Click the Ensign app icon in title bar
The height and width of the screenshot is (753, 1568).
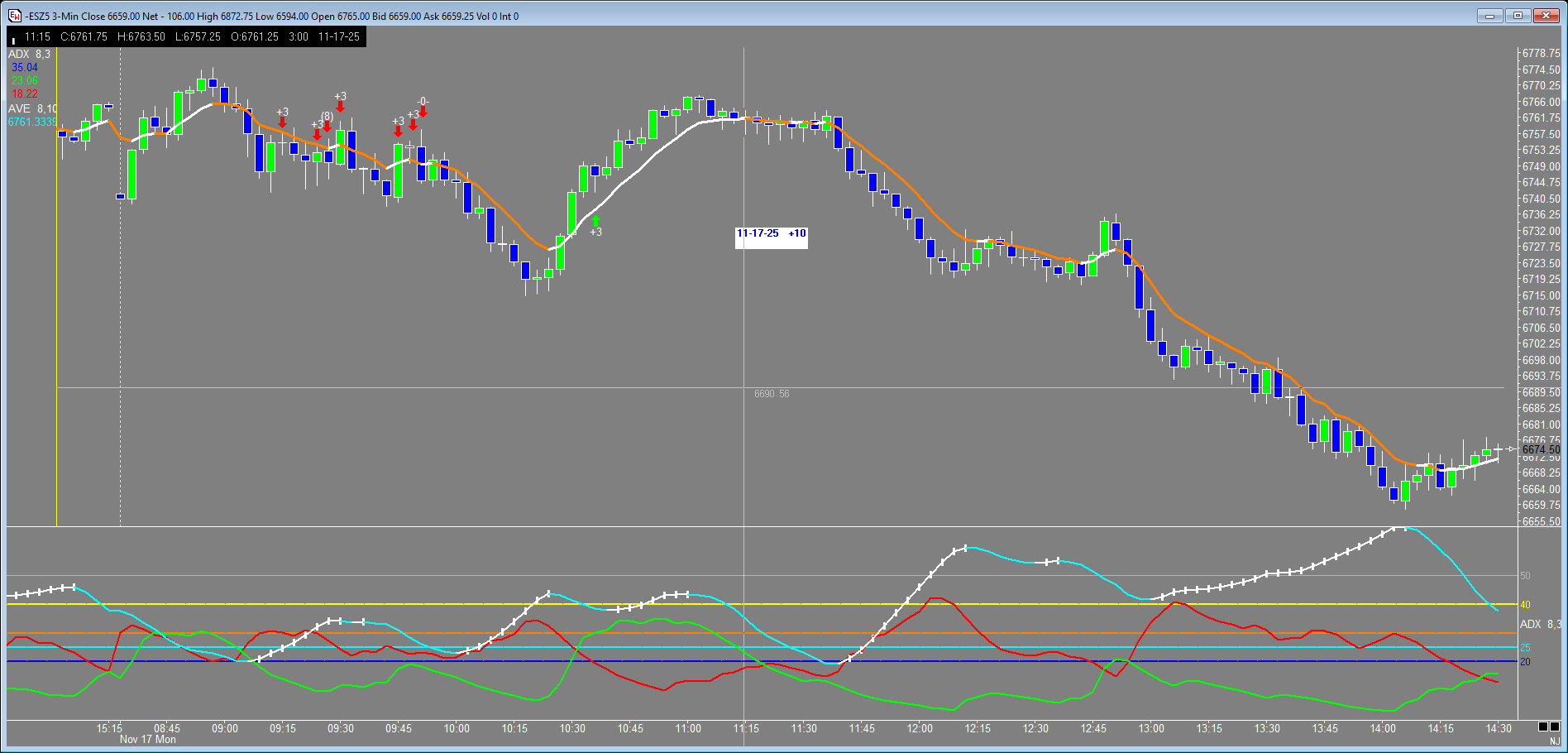pyautogui.click(x=14, y=16)
